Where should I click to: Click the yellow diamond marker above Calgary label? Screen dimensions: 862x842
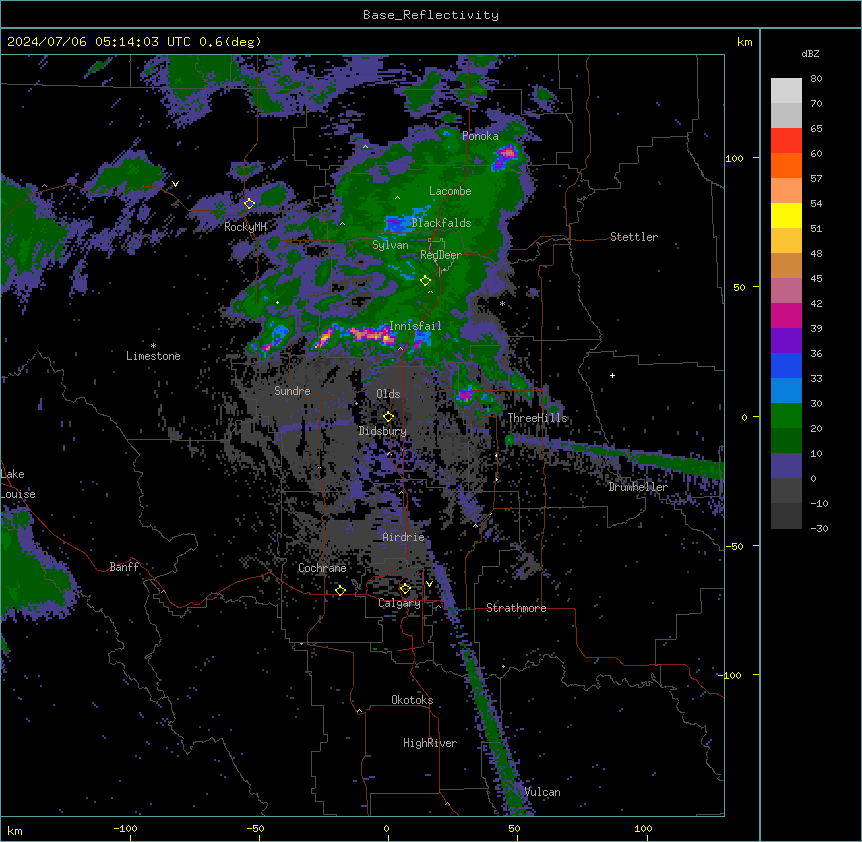click(405, 589)
